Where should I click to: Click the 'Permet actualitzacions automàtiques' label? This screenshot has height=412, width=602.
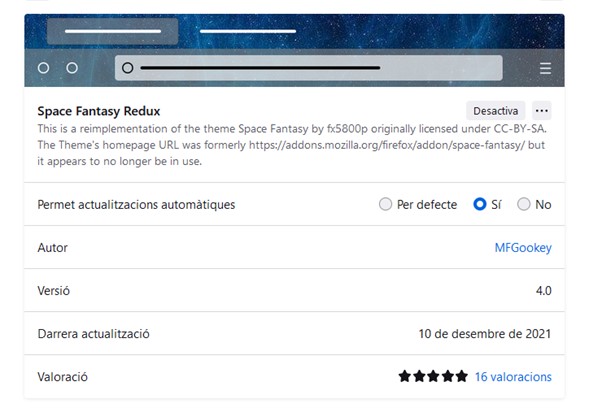(x=136, y=205)
